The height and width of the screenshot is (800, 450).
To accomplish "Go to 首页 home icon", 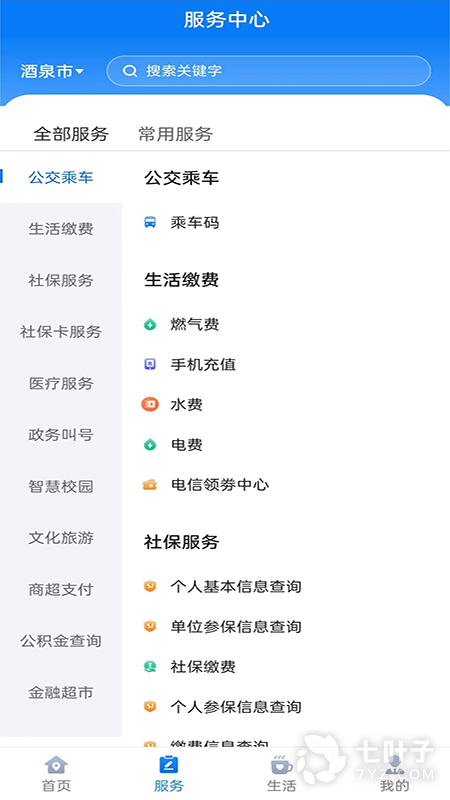I will (x=56, y=765).
